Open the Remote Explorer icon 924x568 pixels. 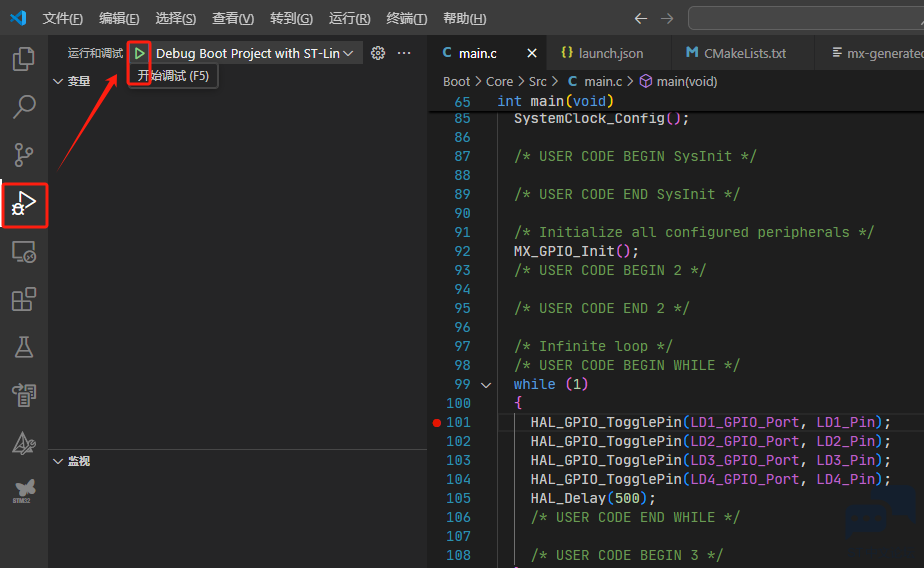(24, 252)
